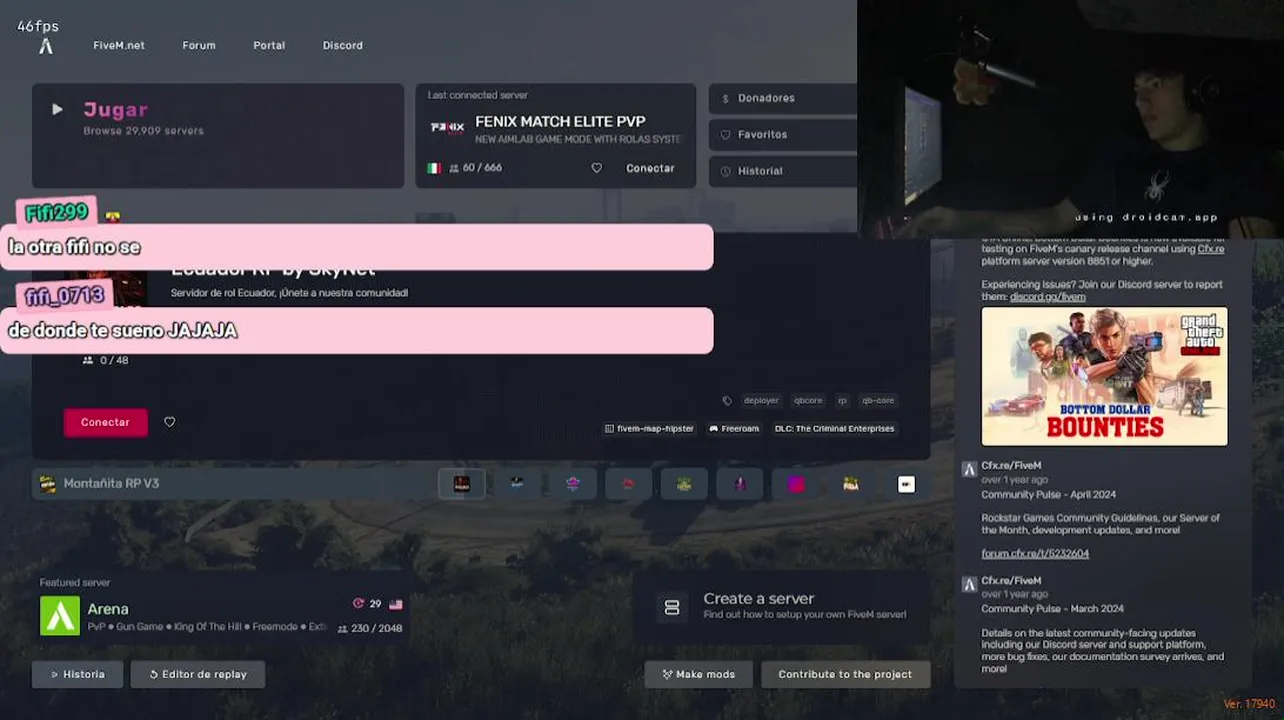
Task: Click the Montañita RP V3 server name
Action: (111, 484)
